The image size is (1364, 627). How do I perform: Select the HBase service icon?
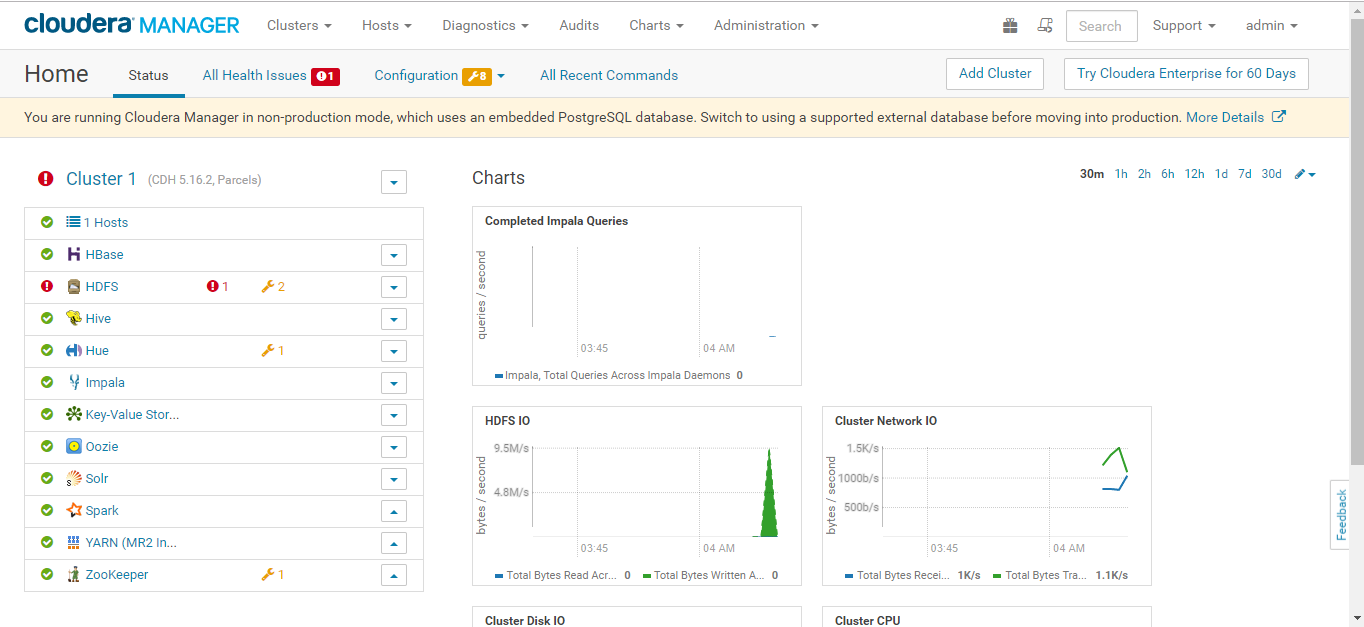pos(73,254)
